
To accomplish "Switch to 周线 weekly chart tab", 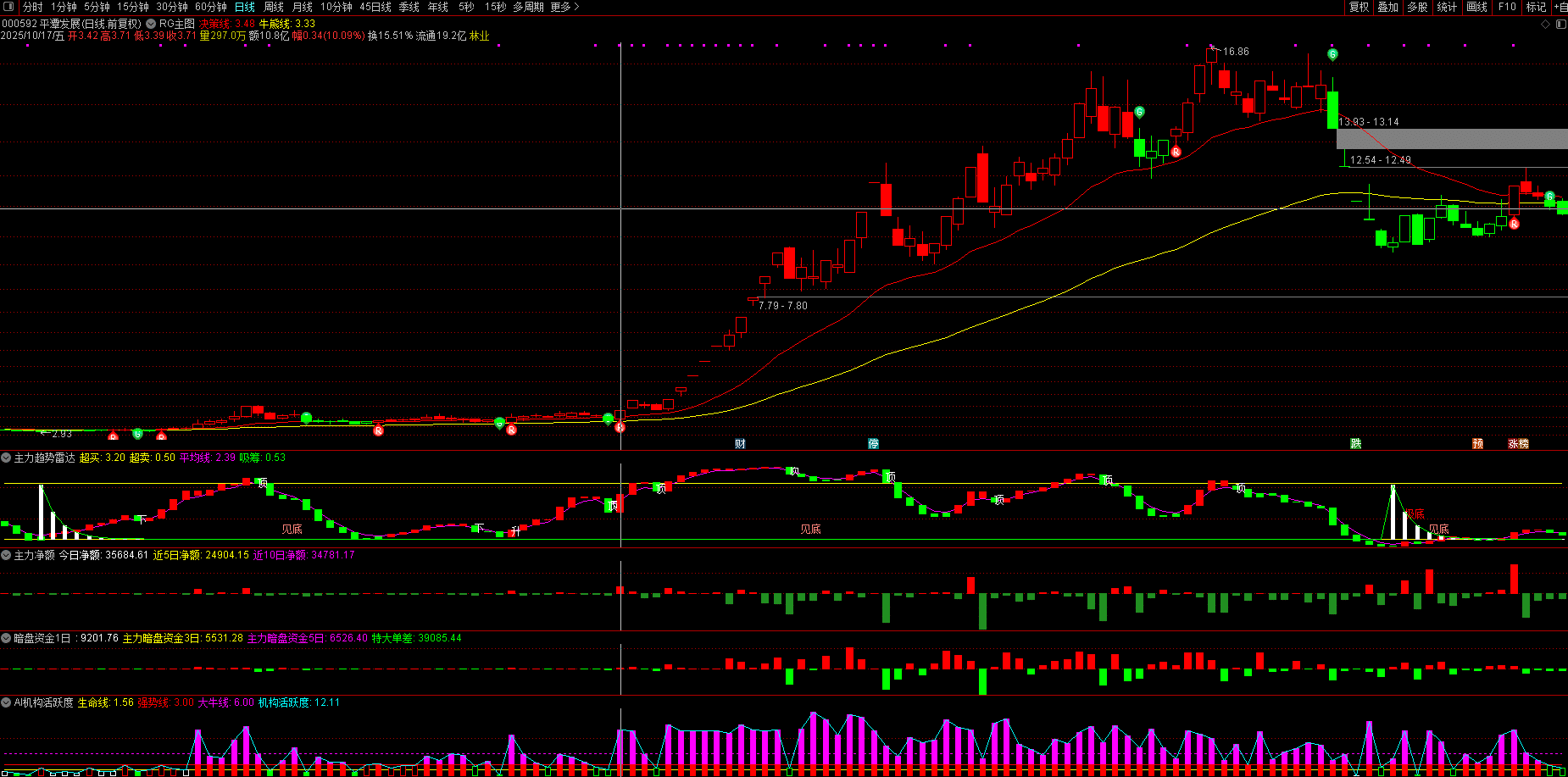I will (274, 7).
